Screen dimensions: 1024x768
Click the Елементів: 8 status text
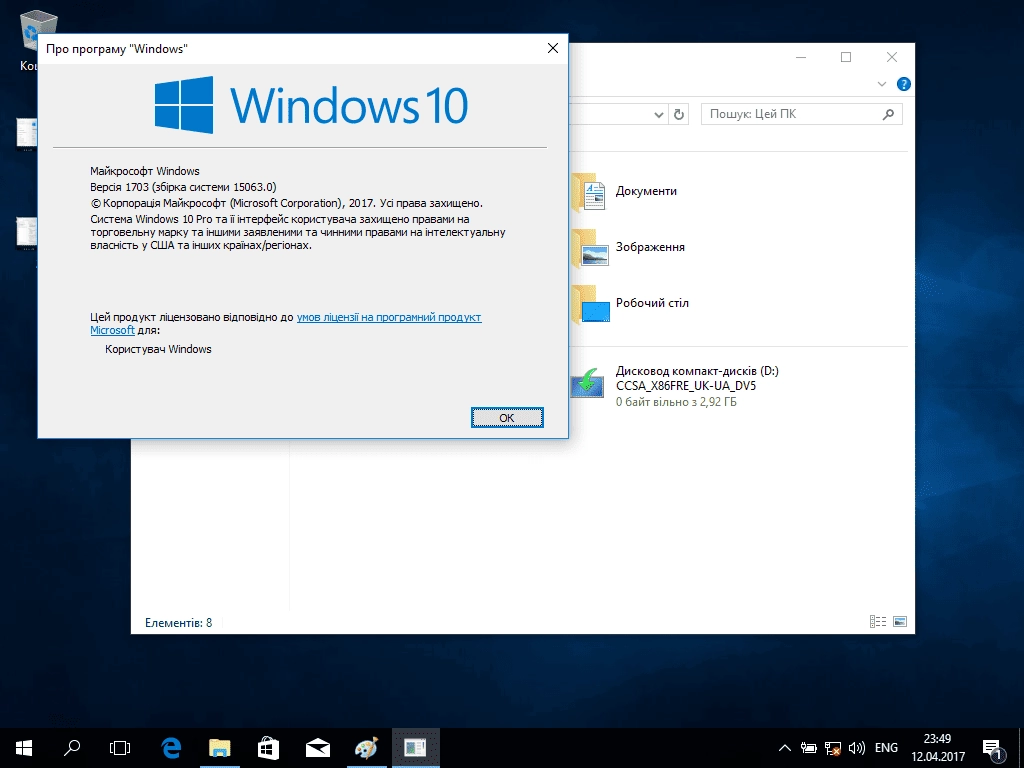(x=178, y=623)
